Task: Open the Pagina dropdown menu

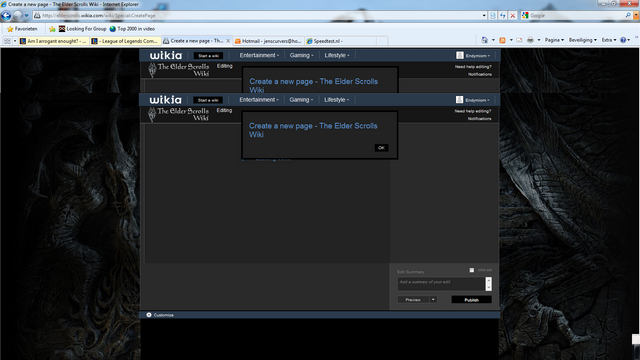Action: (554, 40)
